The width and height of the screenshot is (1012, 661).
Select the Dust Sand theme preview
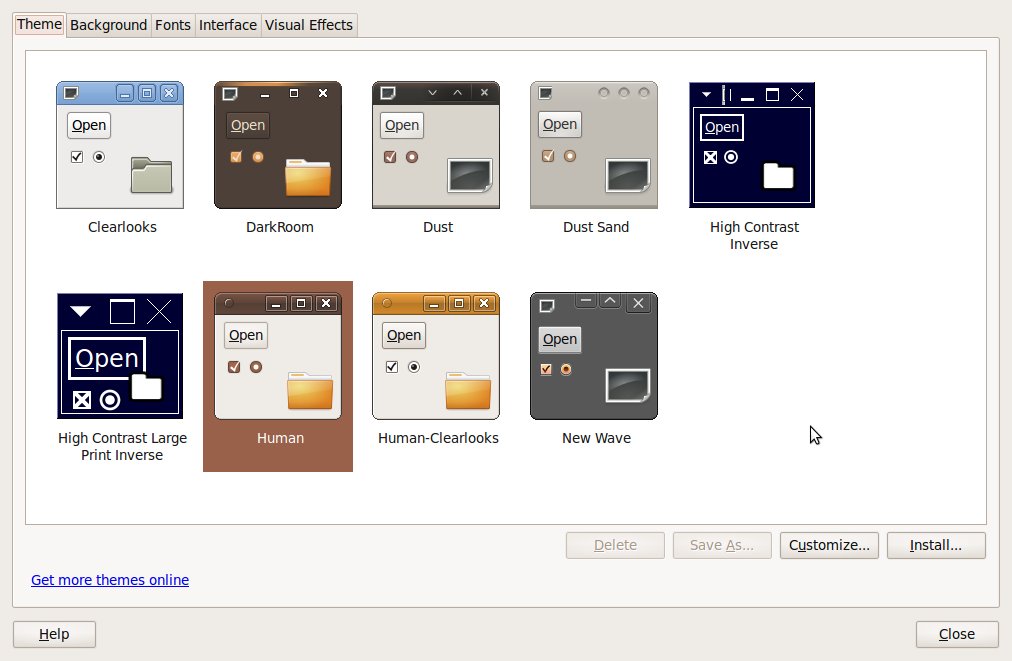click(594, 145)
